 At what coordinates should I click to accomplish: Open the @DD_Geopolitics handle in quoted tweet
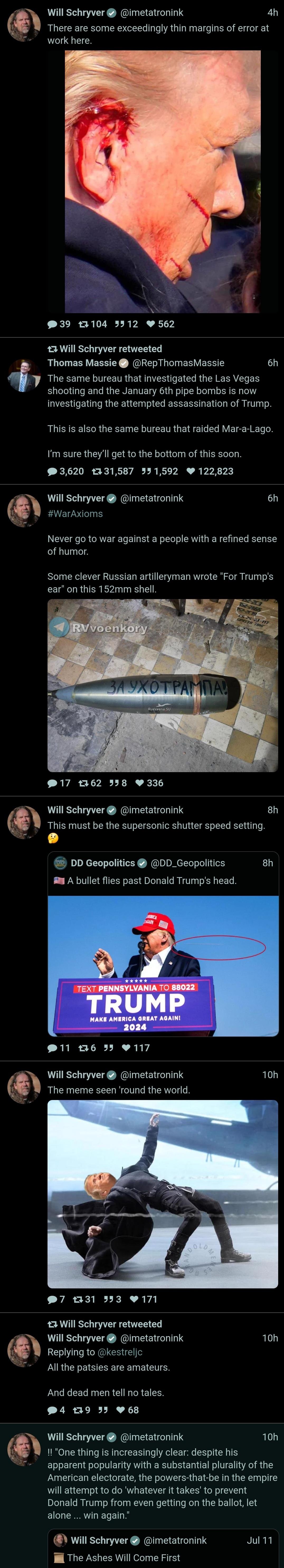pos(188,863)
